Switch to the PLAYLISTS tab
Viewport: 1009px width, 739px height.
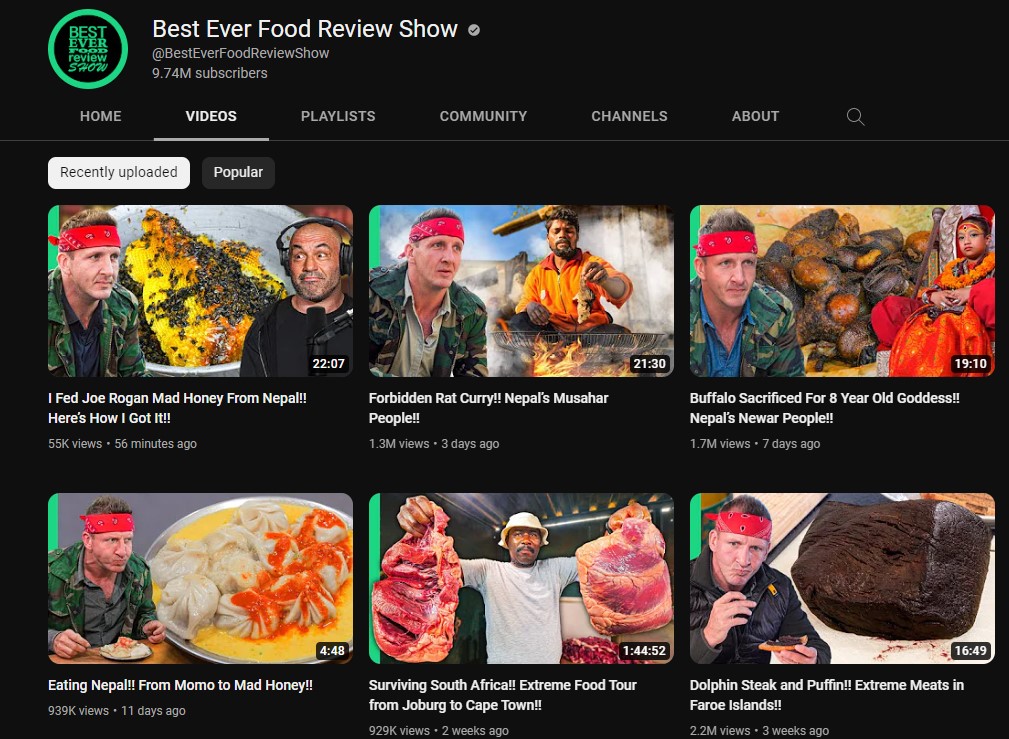click(338, 117)
